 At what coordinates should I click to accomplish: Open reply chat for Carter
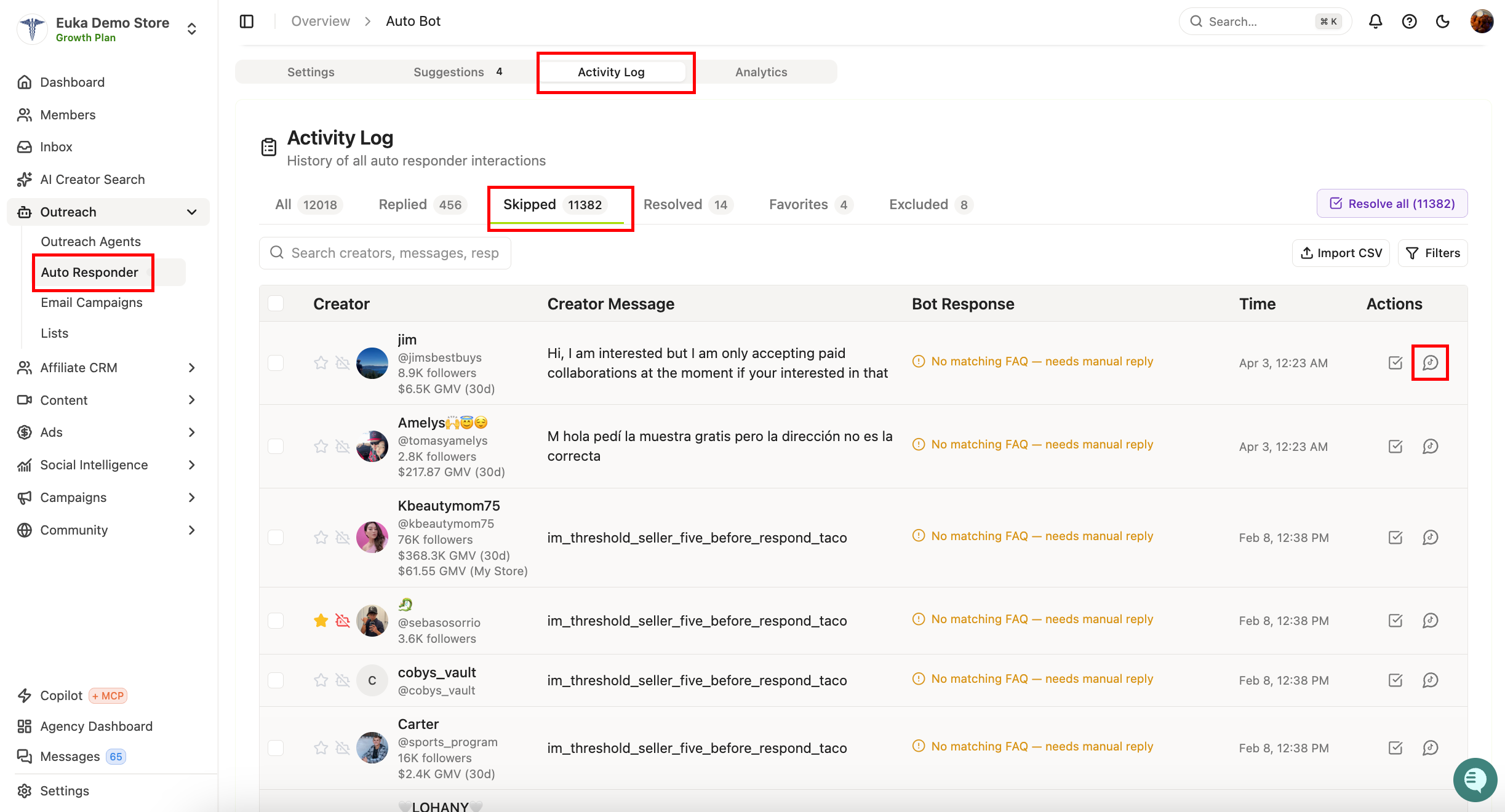click(1430, 748)
